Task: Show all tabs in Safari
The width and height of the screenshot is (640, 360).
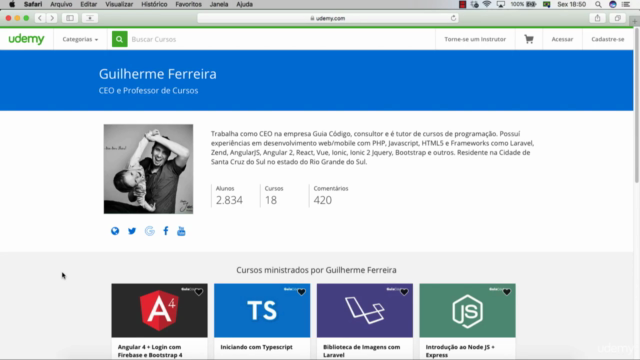Action: click(618, 18)
